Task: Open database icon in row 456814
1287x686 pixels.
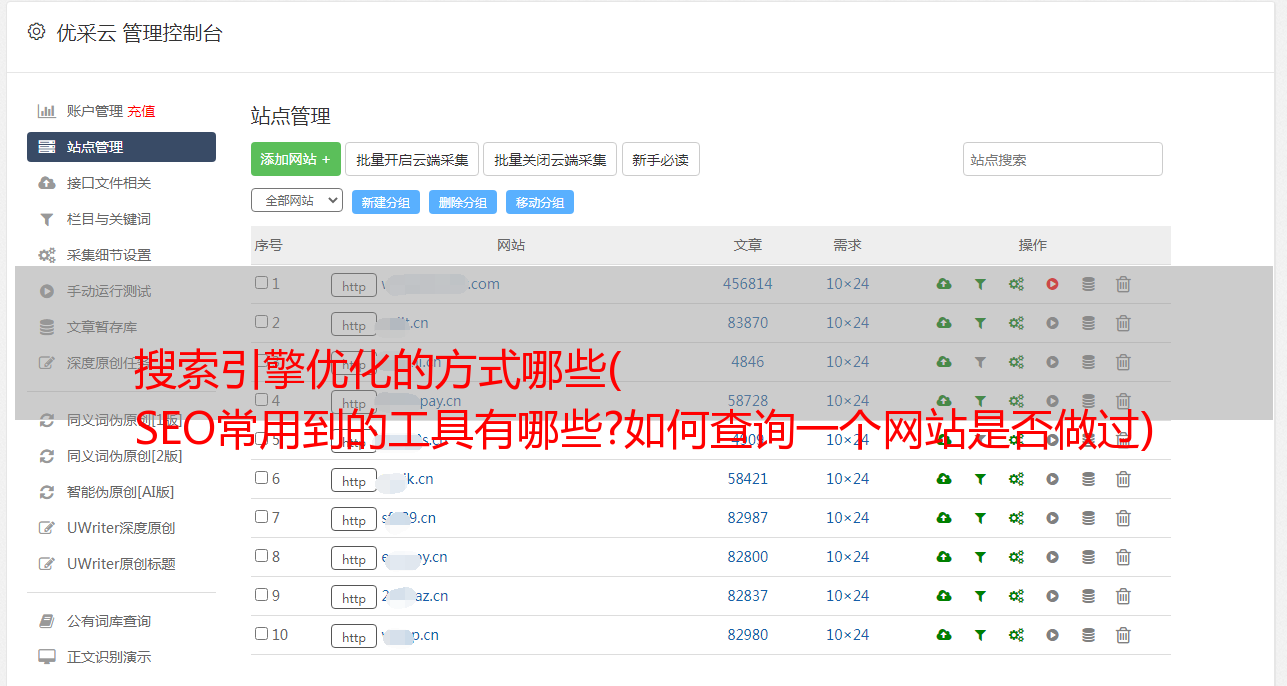Action: pyautogui.click(x=1088, y=284)
